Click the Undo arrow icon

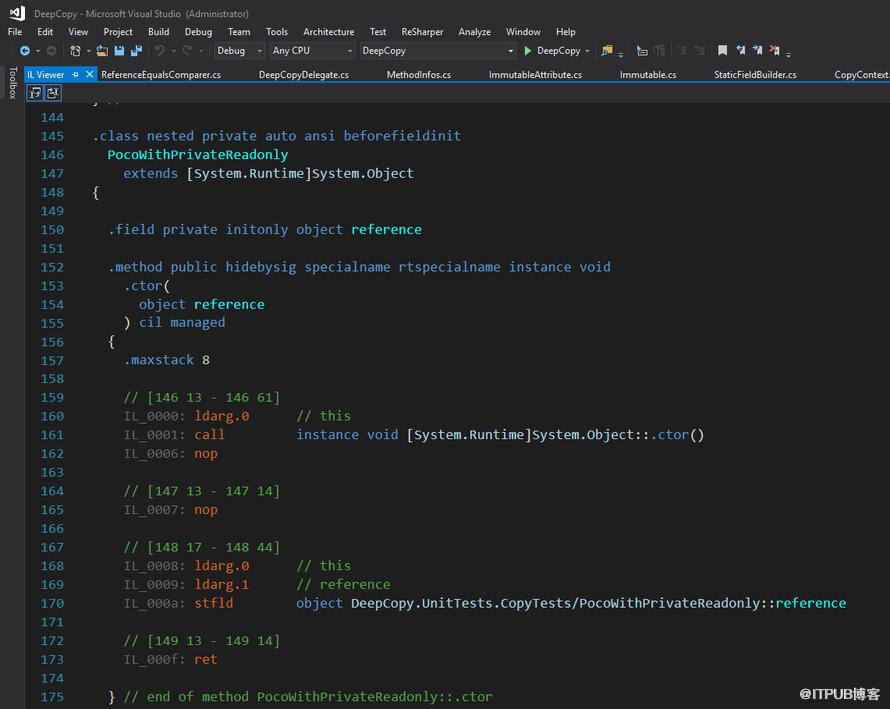[x=160, y=51]
